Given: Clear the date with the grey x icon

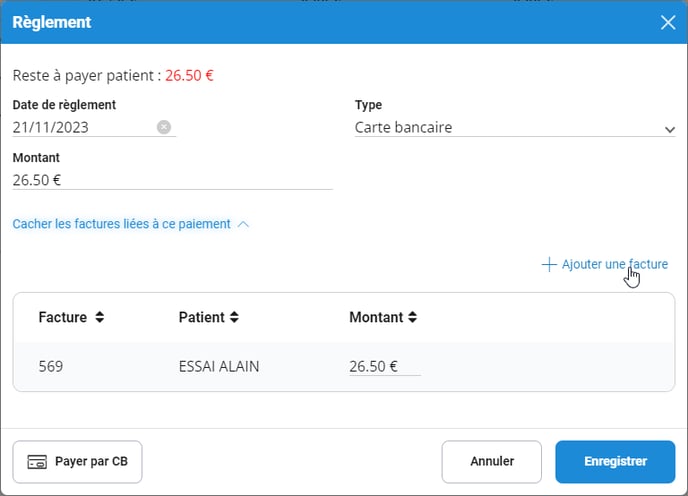Looking at the screenshot, I should [x=164, y=127].
